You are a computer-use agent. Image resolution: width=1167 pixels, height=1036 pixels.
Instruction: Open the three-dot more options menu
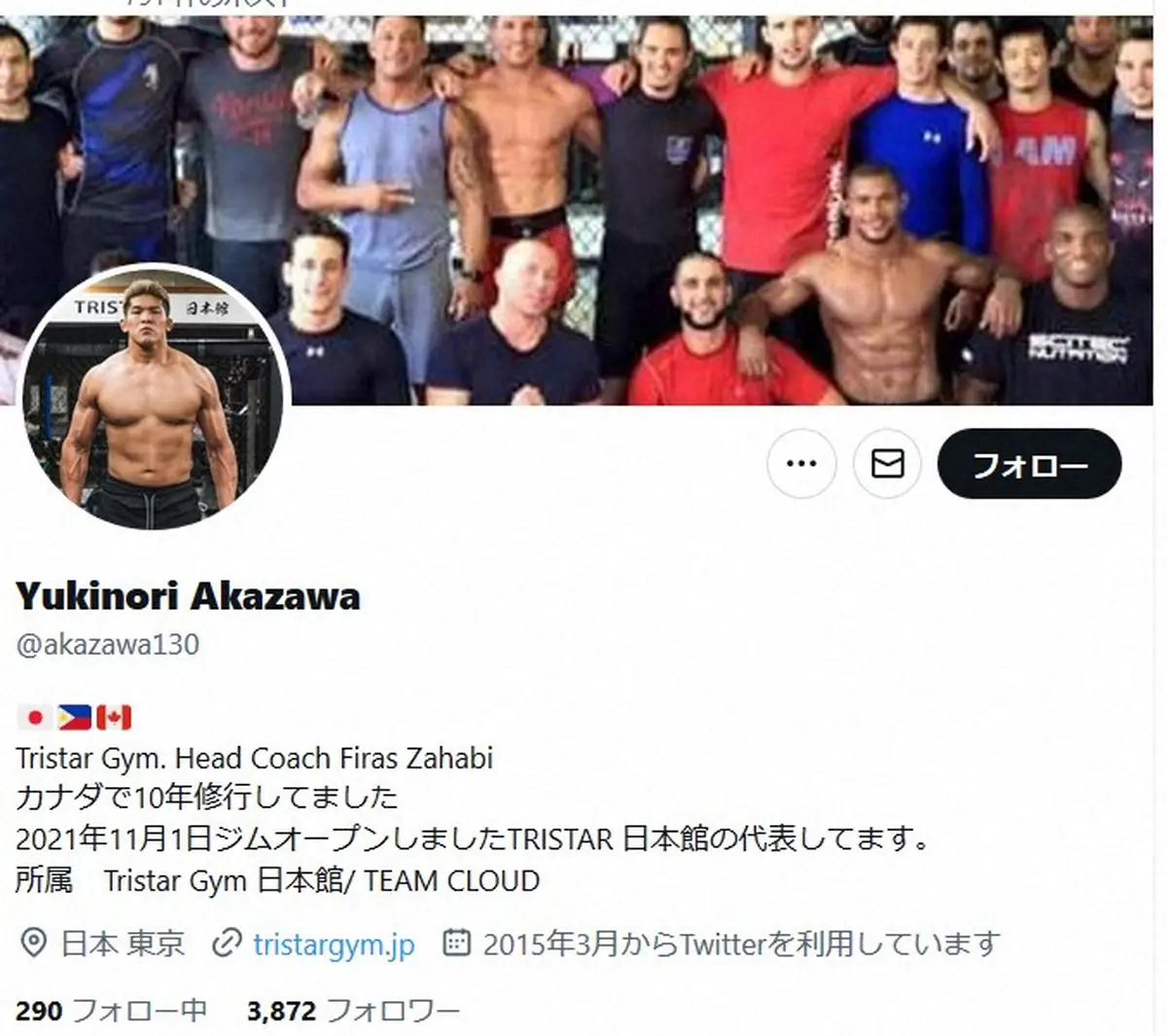point(801,463)
